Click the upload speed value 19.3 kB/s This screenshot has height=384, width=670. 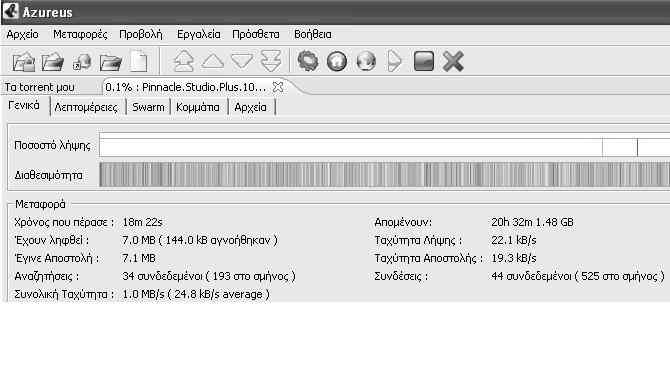click(514, 258)
